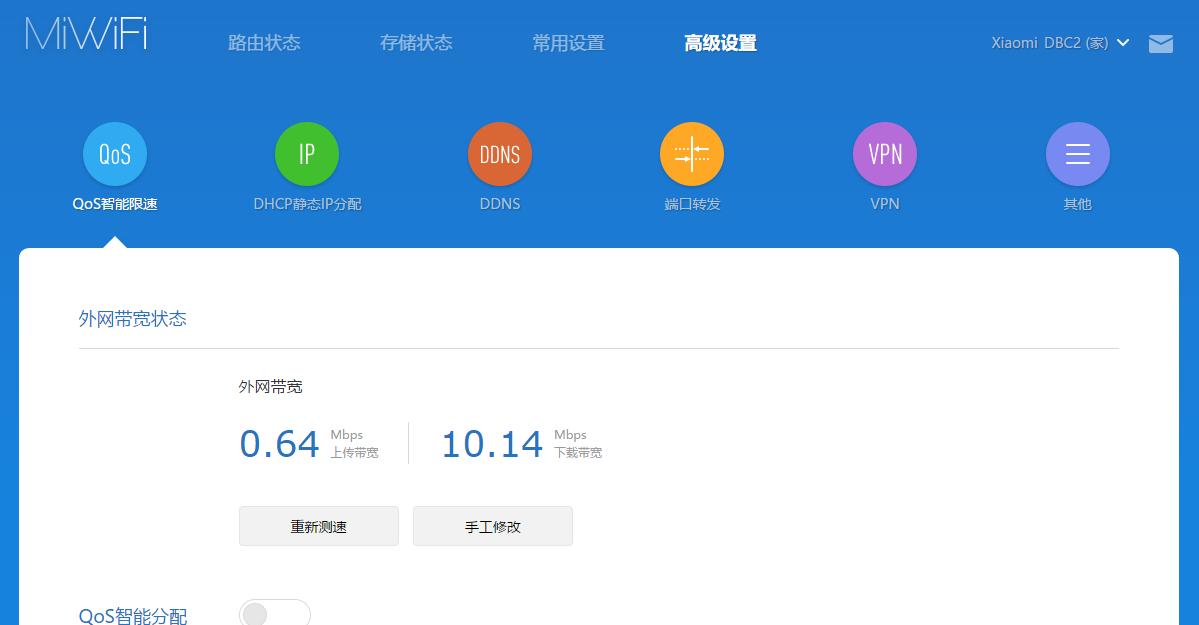
Task: Expand the Xiaomi DBC2 (家) device dropdown
Action: (x=1060, y=43)
